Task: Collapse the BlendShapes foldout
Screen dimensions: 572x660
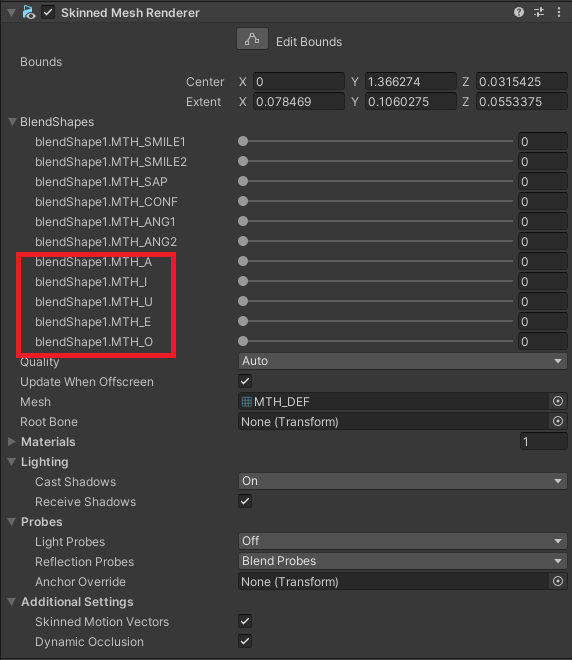Action: (12, 122)
